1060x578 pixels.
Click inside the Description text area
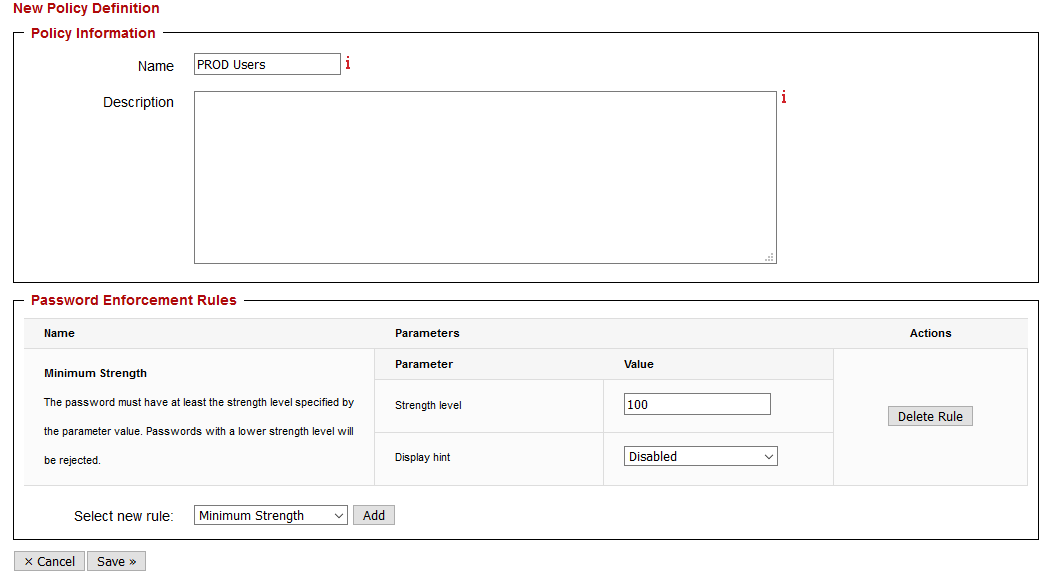click(x=484, y=177)
